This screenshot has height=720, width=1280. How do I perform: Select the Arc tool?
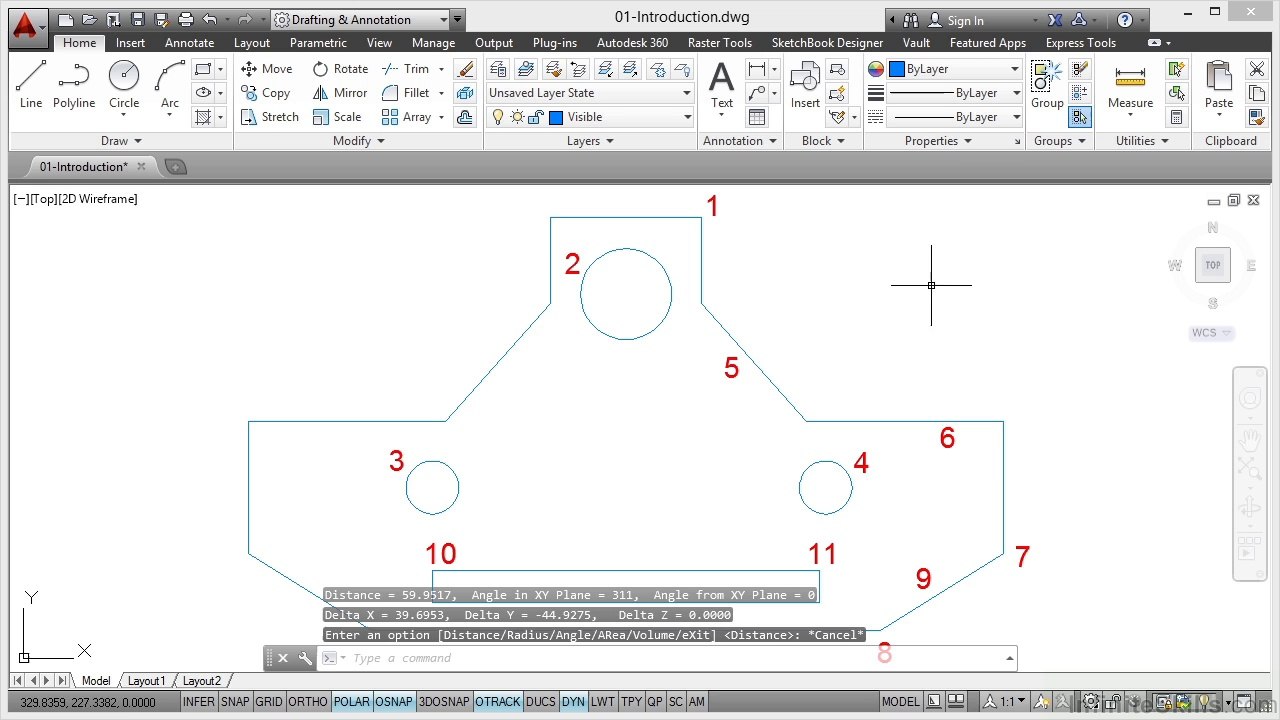click(170, 84)
